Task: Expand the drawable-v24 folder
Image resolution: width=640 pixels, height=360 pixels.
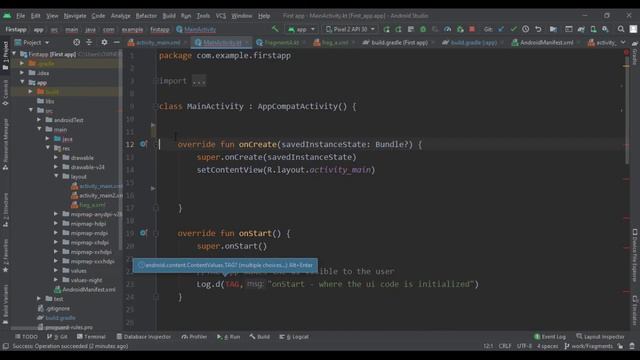Action: click(x=56, y=167)
